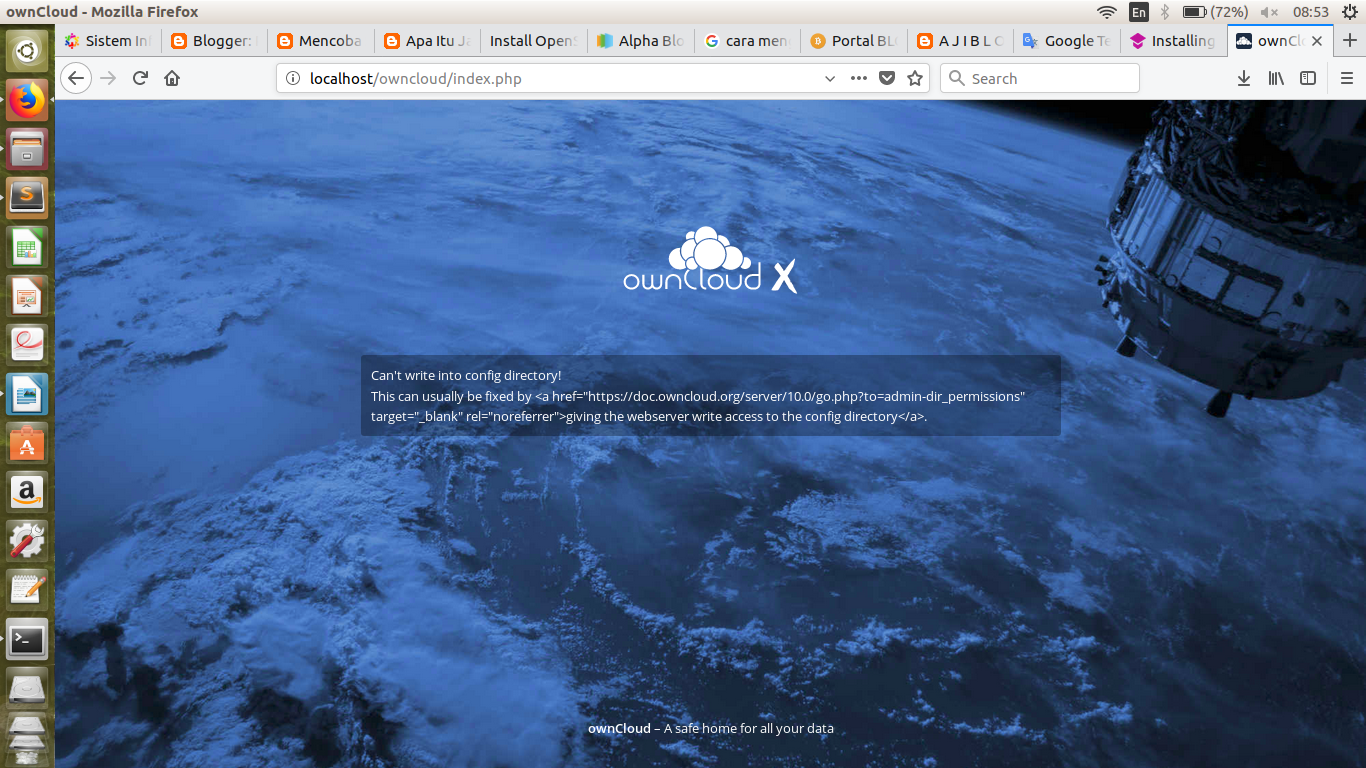The image size is (1366, 768).
Task: Switch to Install Open tab
Action: point(534,41)
